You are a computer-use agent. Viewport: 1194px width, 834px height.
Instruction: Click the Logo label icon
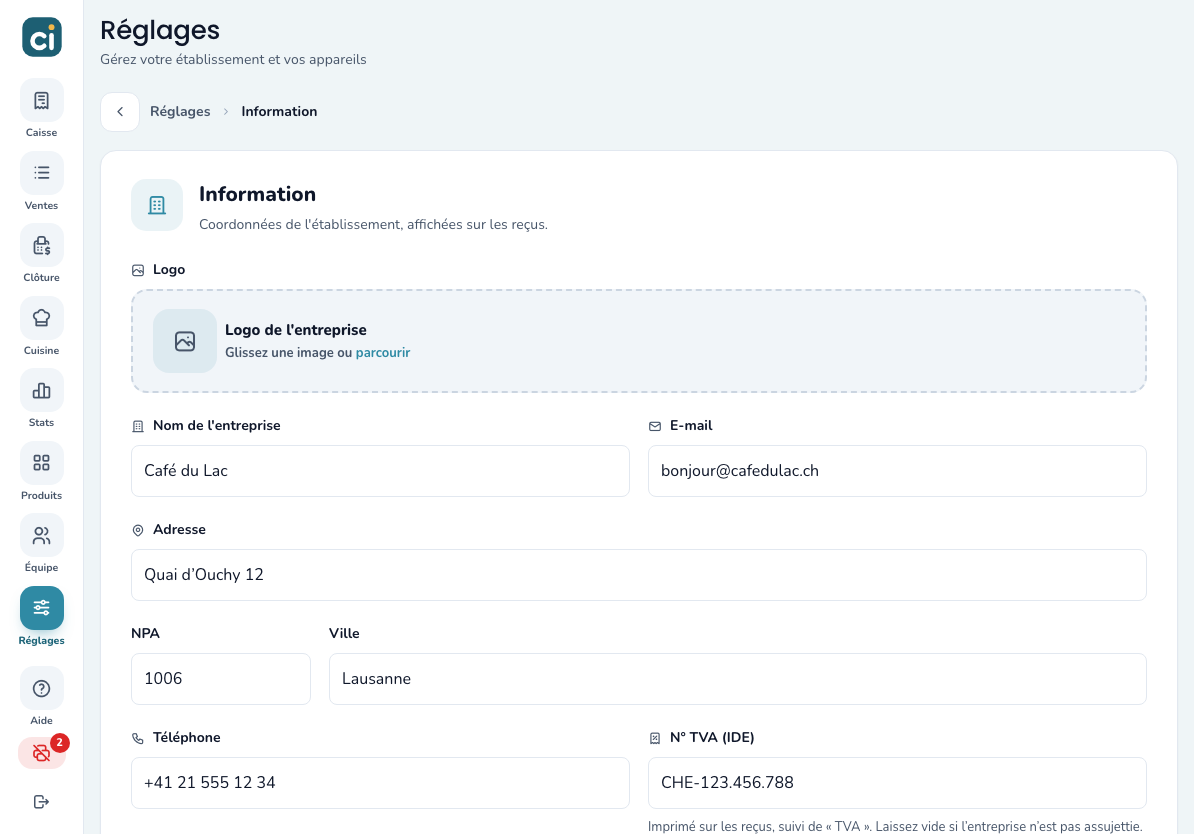pos(138,270)
